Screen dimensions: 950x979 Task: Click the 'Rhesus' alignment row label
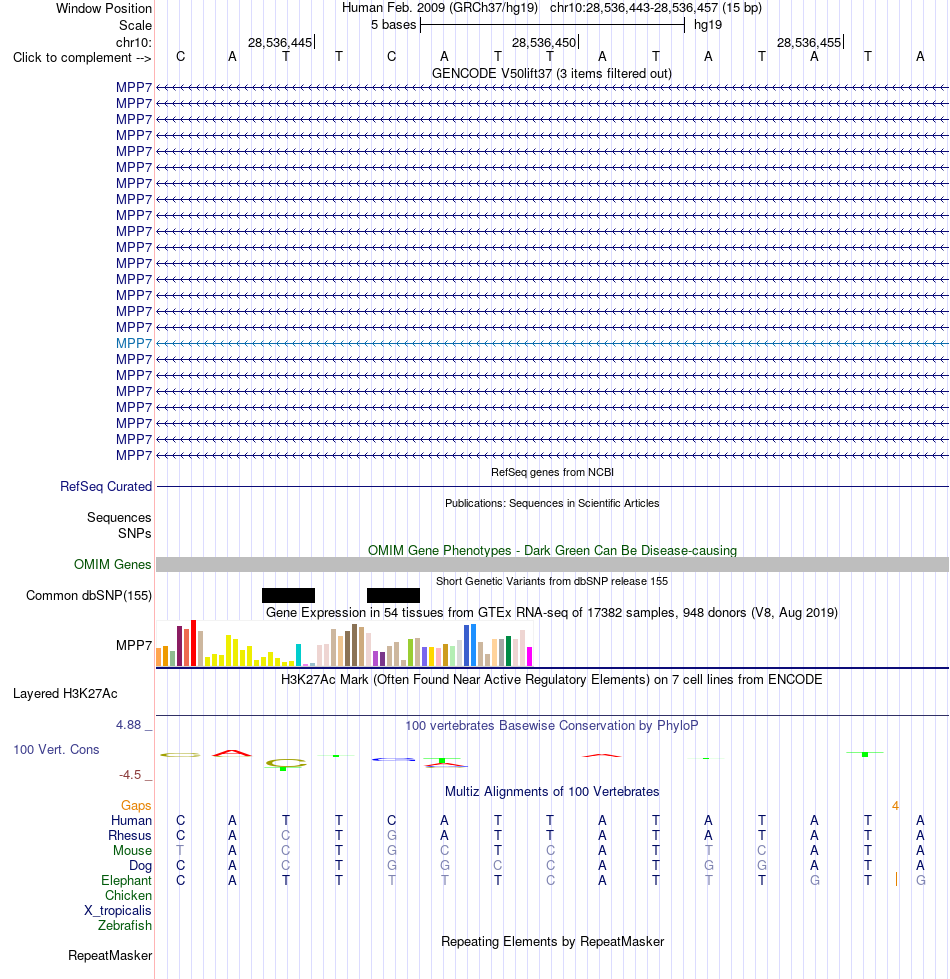coord(130,835)
